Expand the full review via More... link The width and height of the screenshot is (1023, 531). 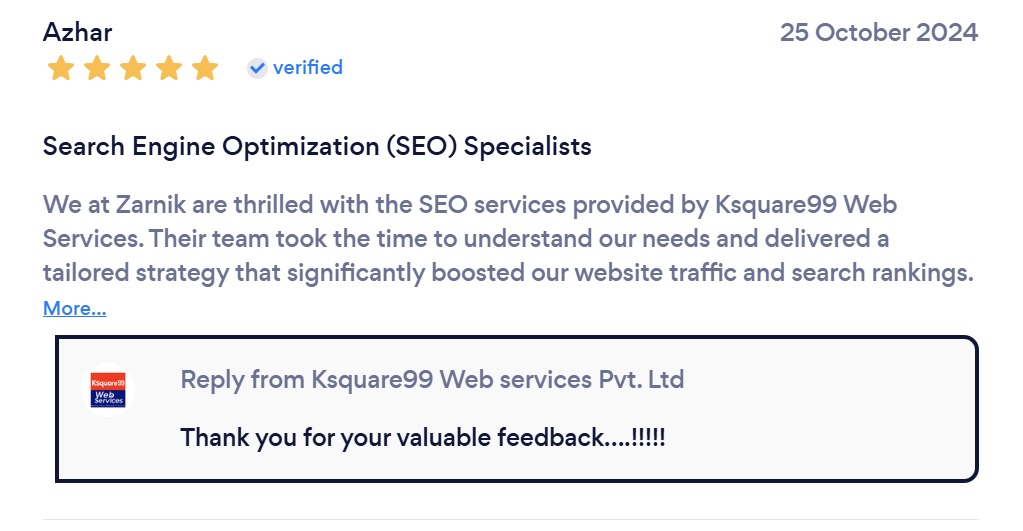coord(74,309)
